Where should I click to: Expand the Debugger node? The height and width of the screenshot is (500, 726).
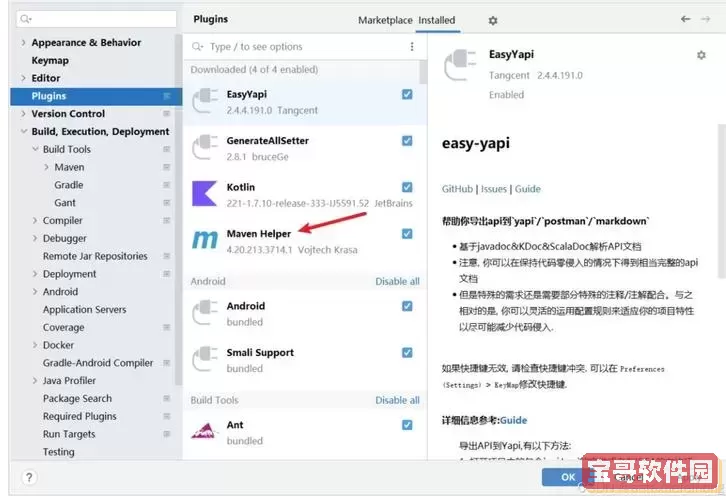[x=35, y=238]
